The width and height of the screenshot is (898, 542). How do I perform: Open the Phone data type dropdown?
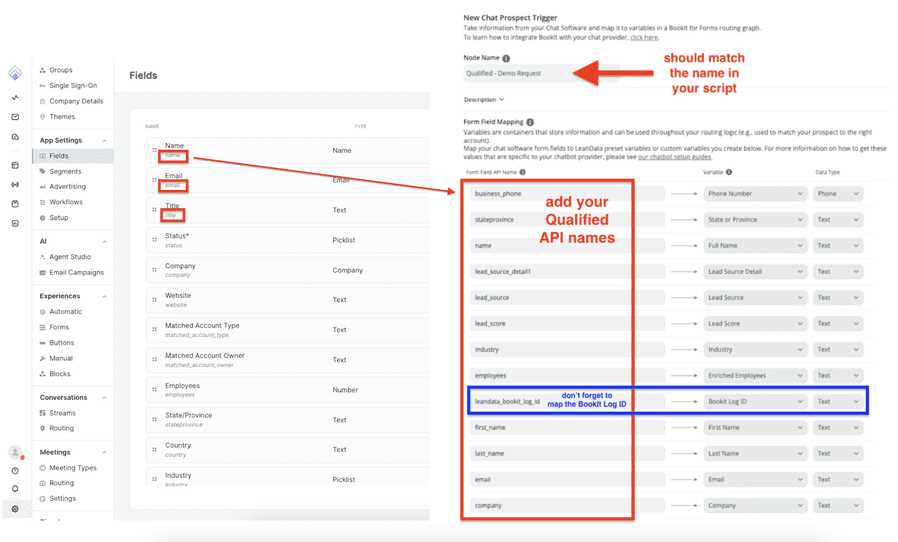pos(838,194)
